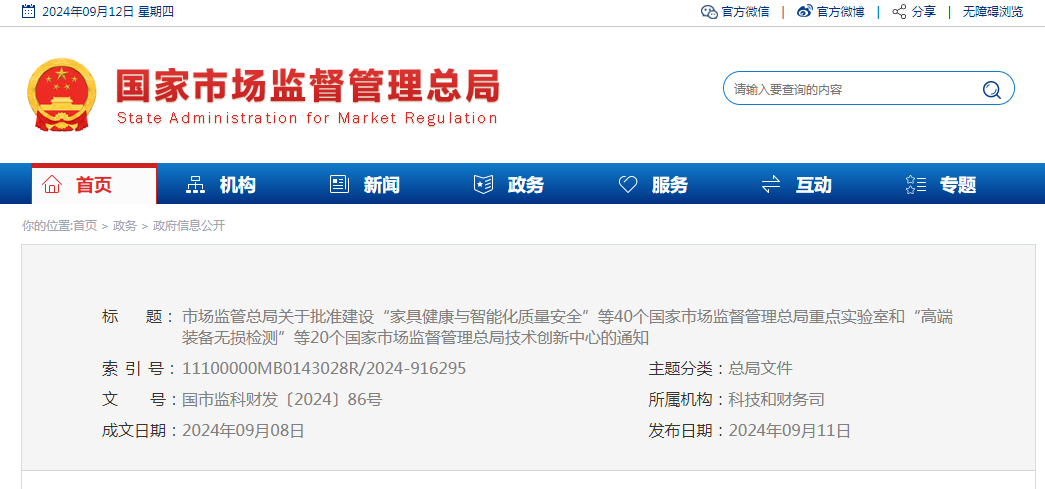Click the 服务 heart icon
1045x489 pixels.
tap(628, 185)
